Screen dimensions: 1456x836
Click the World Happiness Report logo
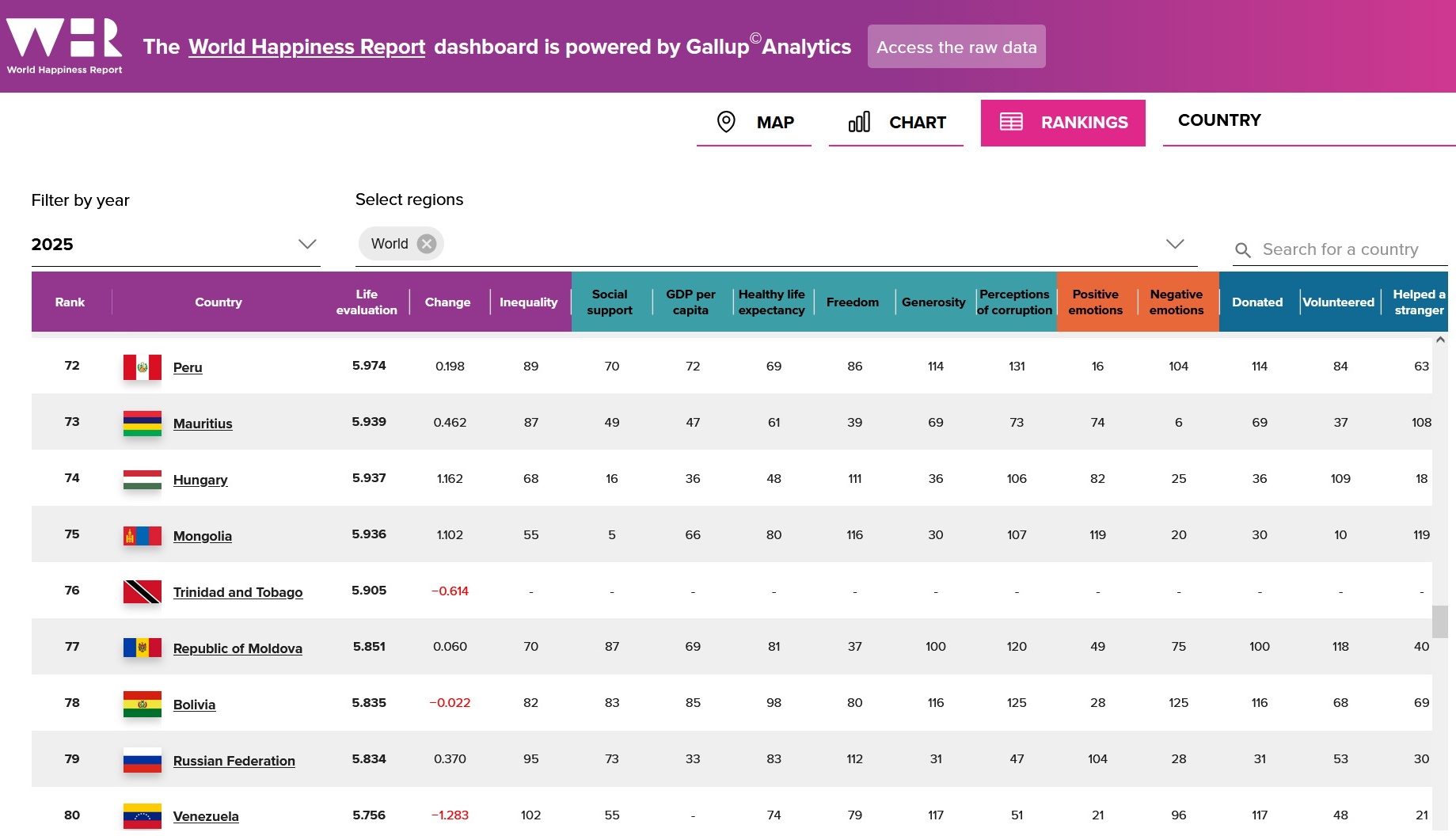point(64,46)
